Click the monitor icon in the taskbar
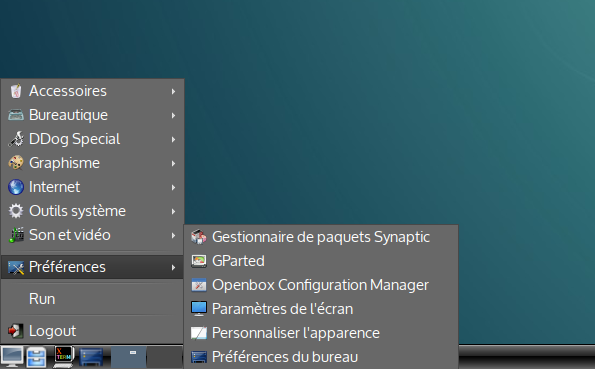This screenshot has width=595, height=369. [12, 357]
